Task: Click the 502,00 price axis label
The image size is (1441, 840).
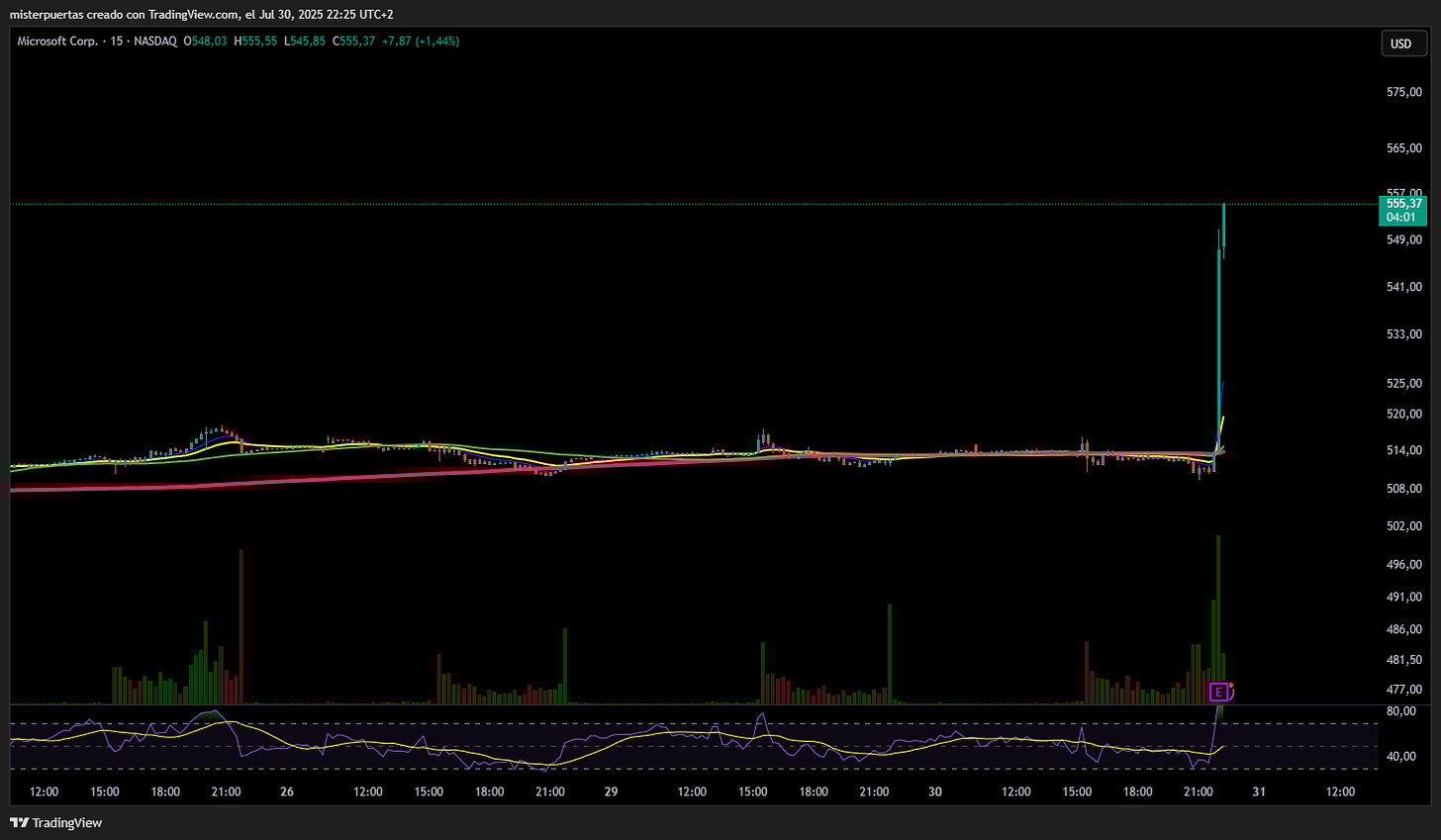Action: point(1404,526)
